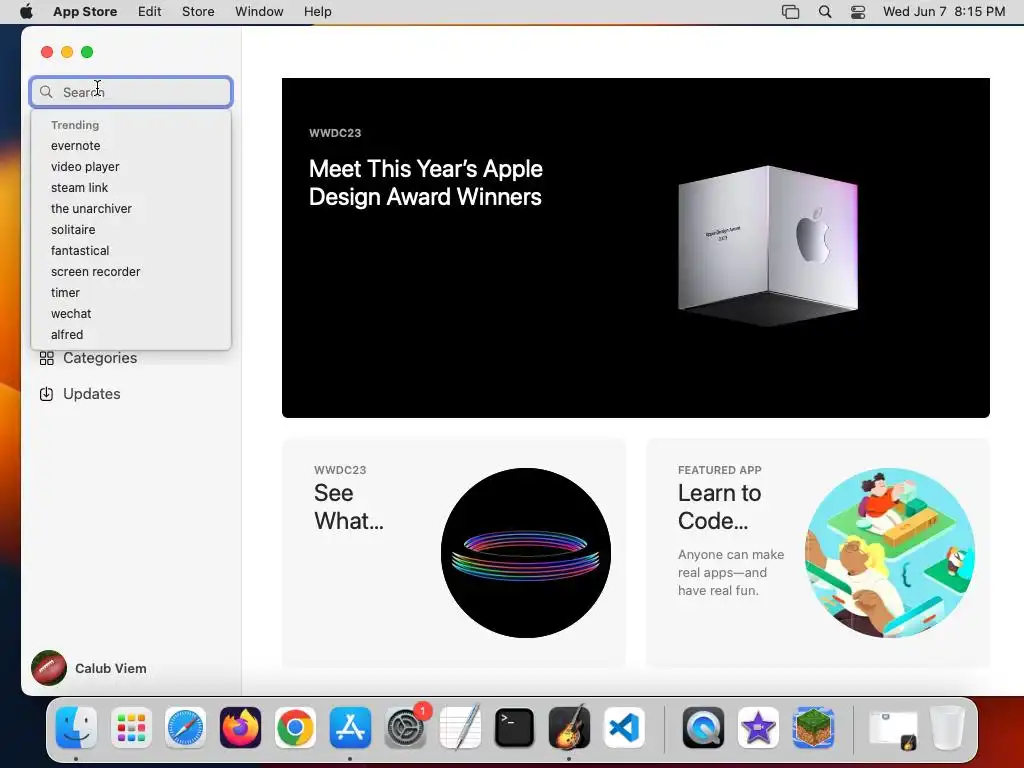Open the 'Learn to Code...' featured app card
The width and height of the screenshot is (1024, 768).
pyautogui.click(x=818, y=552)
